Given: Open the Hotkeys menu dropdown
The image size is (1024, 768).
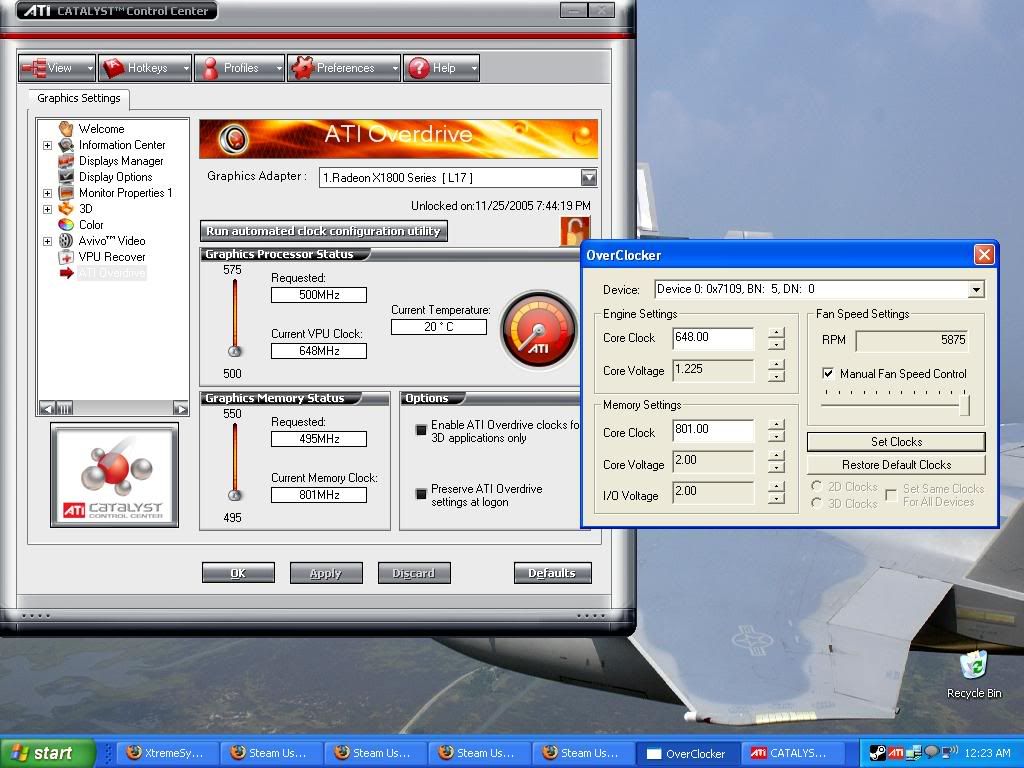Looking at the screenshot, I should tap(146, 68).
